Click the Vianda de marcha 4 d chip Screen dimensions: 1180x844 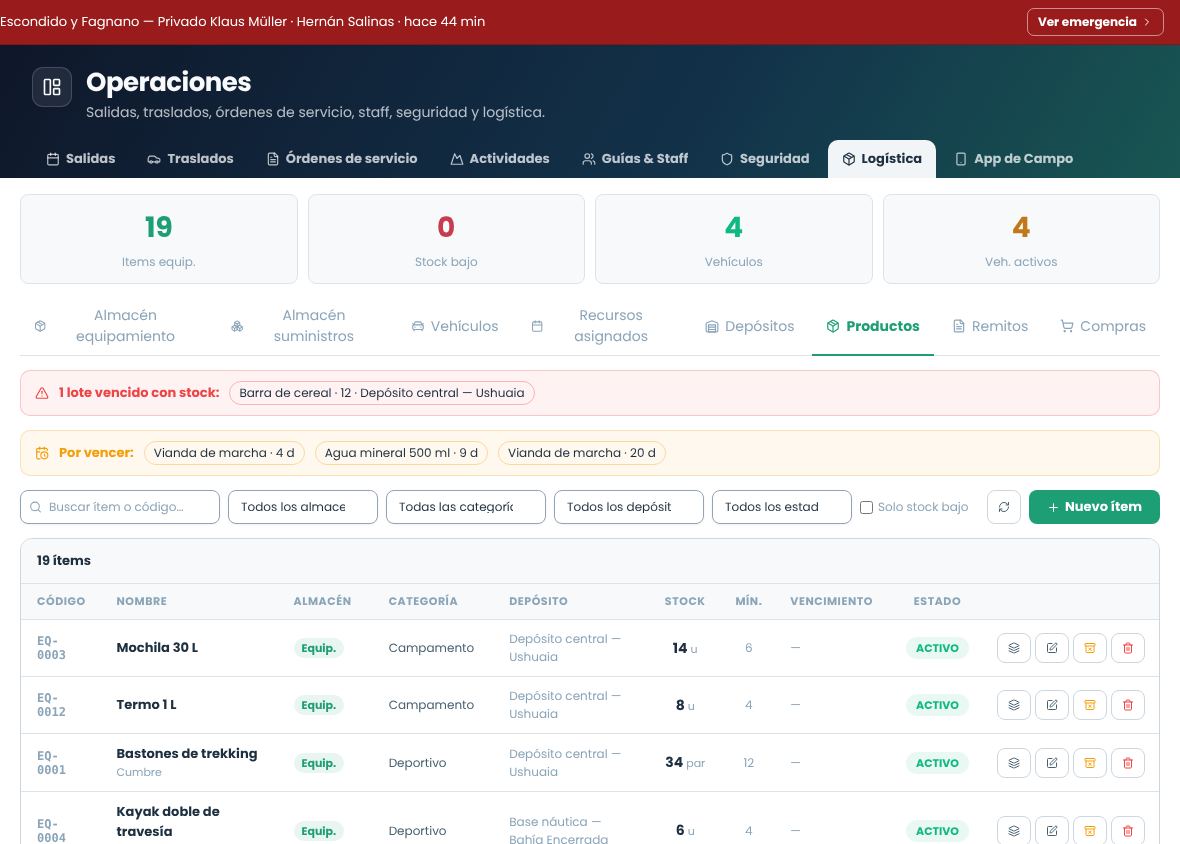pos(224,453)
